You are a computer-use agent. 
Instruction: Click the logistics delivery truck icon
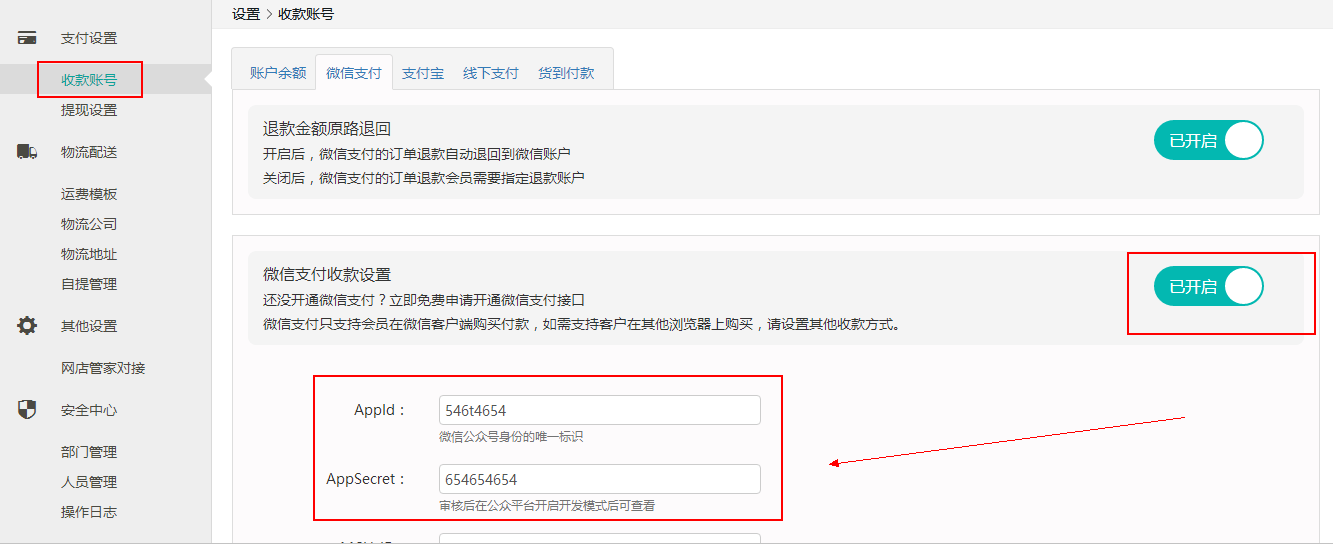pos(27,152)
